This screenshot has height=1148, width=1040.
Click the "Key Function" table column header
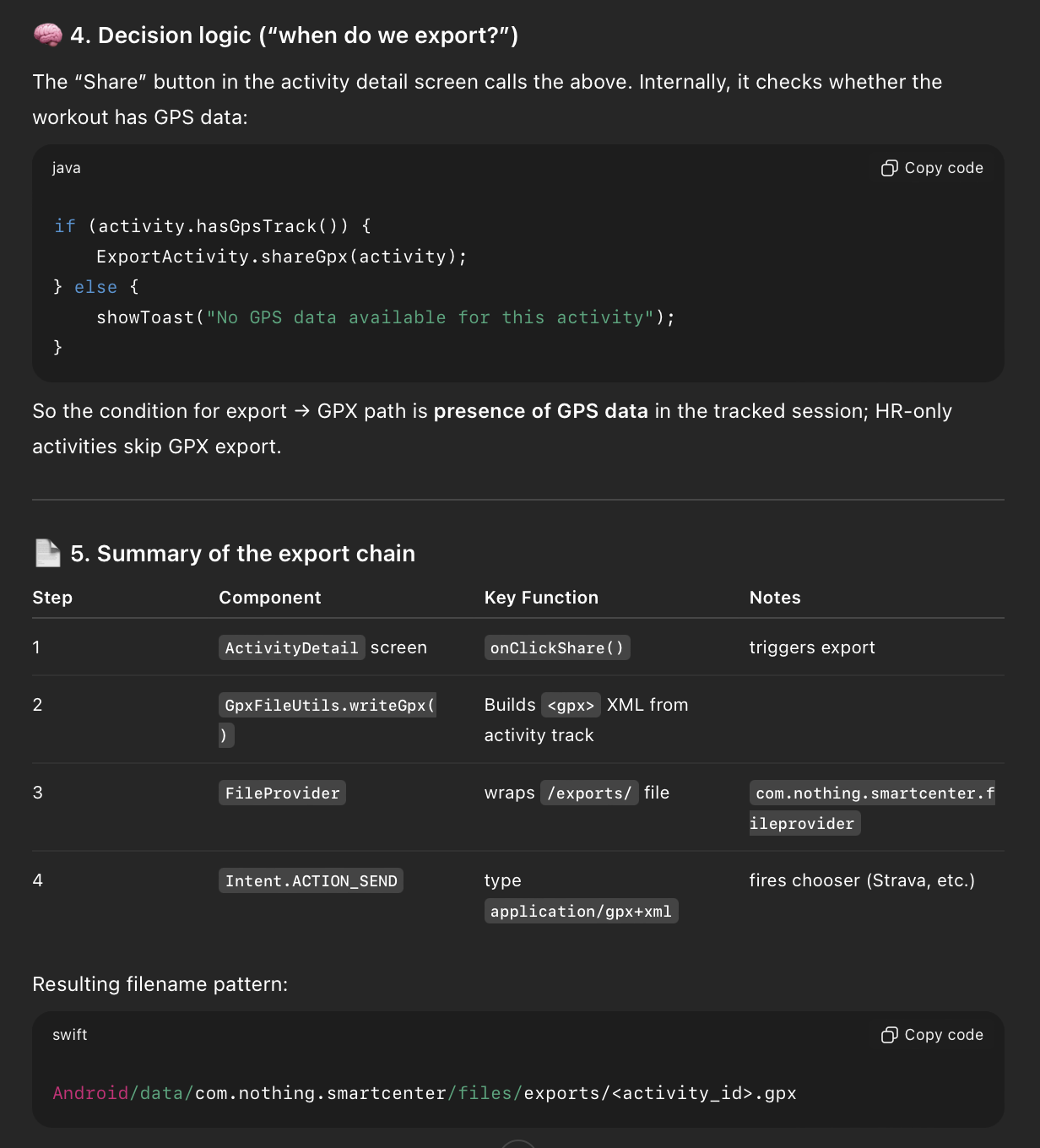pyautogui.click(x=541, y=598)
